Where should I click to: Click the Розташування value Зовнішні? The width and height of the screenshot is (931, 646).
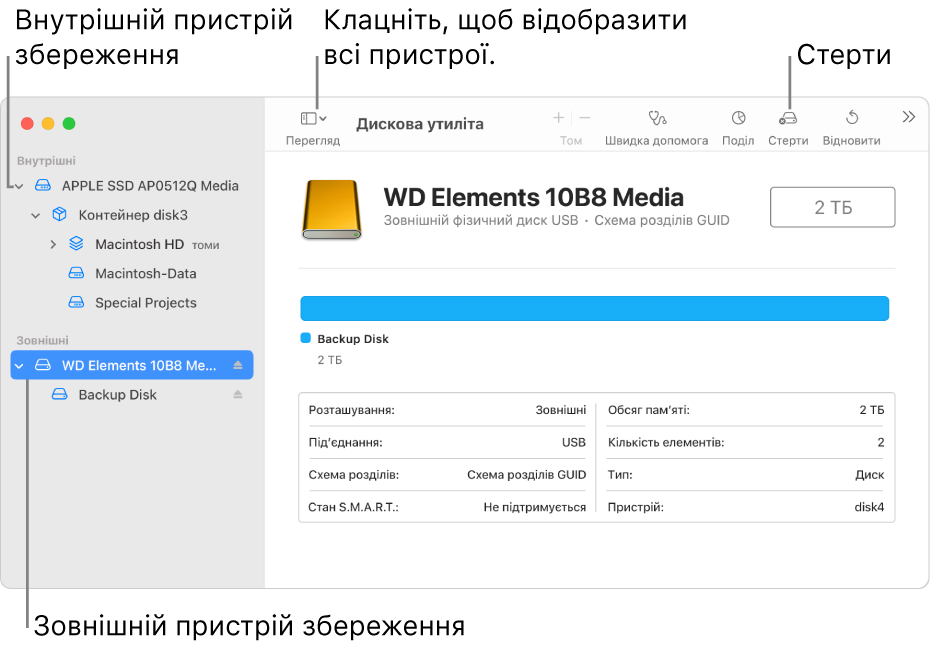[560, 410]
